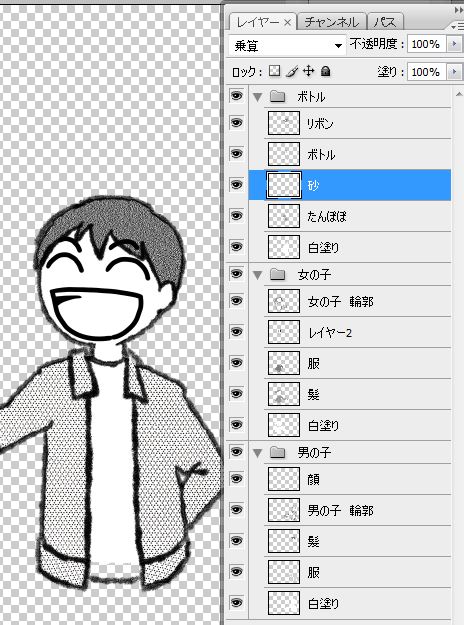Viewport: 464px width, 625px height.
Task: Select 髪 layer in 男の子 group
Action: (314, 541)
